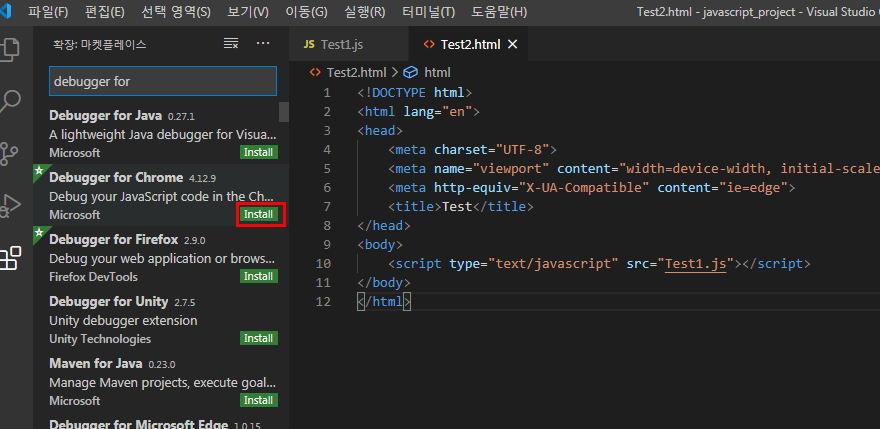This screenshot has height=429, width=880.
Task: Open the 도움말(H) menu
Action: (x=499, y=12)
